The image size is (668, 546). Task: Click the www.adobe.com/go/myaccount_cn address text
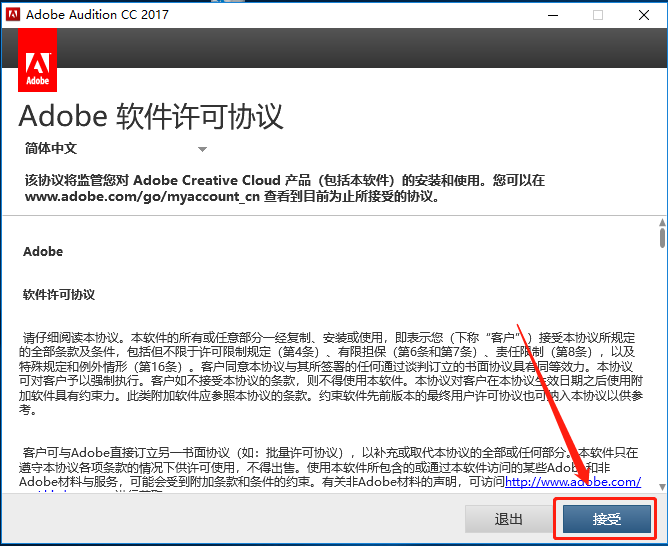(142, 196)
